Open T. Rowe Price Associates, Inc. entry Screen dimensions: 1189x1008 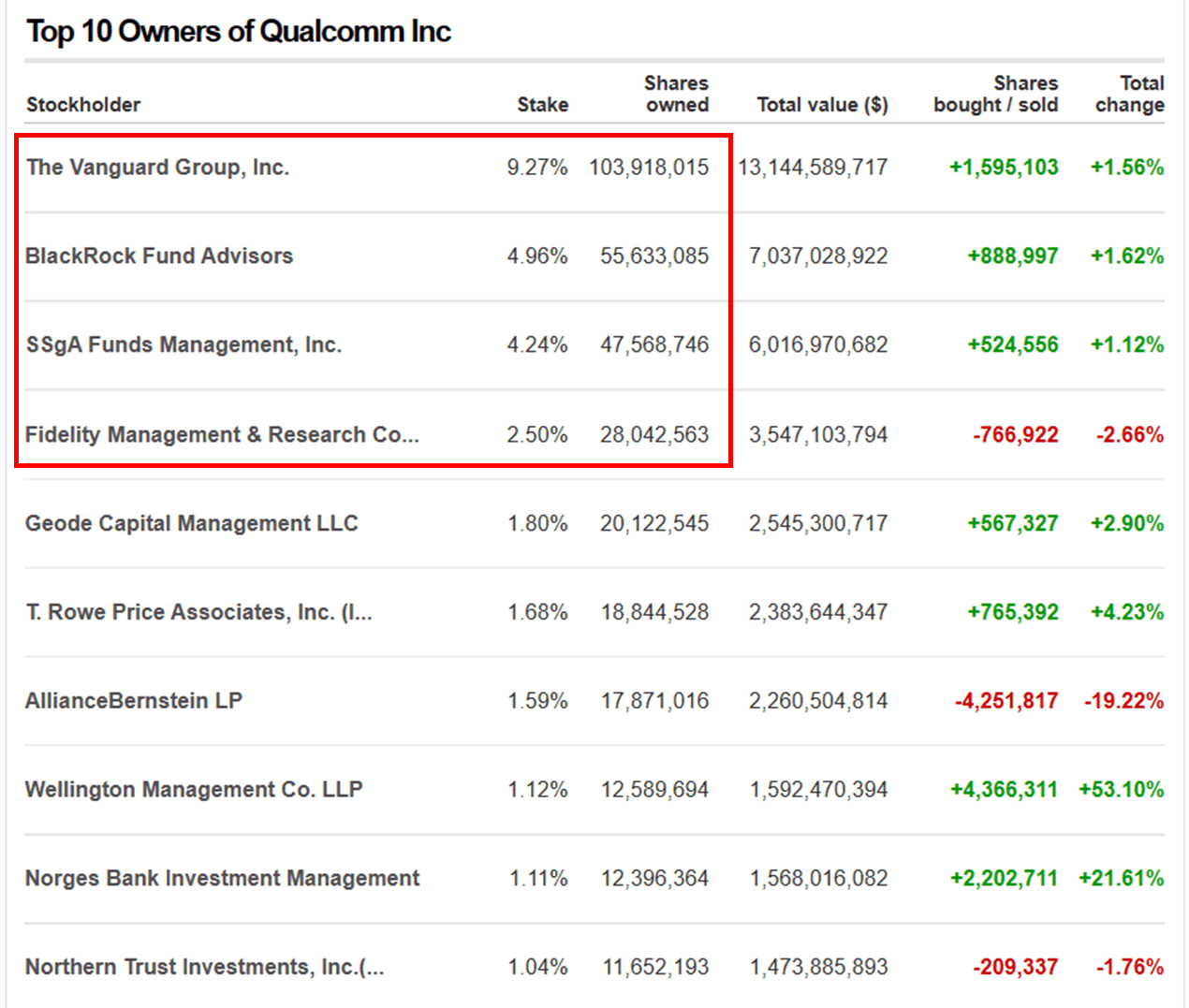point(198,612)
